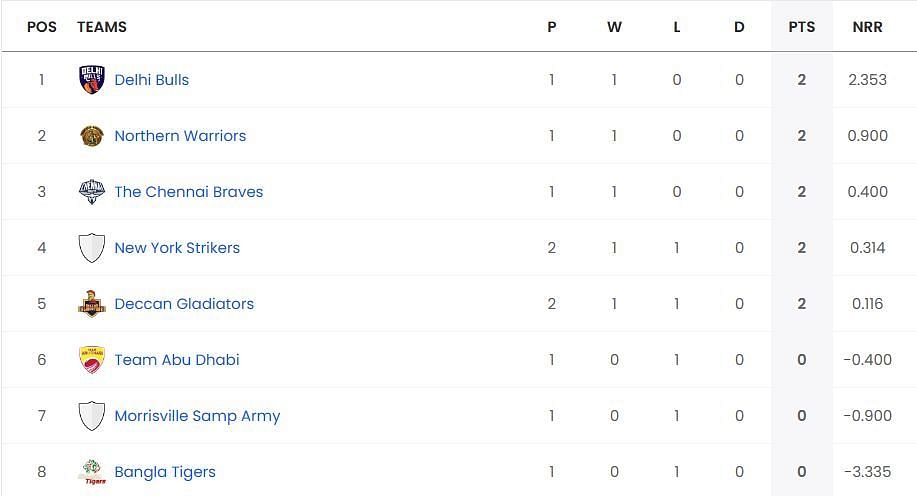
Task: Click the Delhi Bulls team logo
Action: [92, 80]
